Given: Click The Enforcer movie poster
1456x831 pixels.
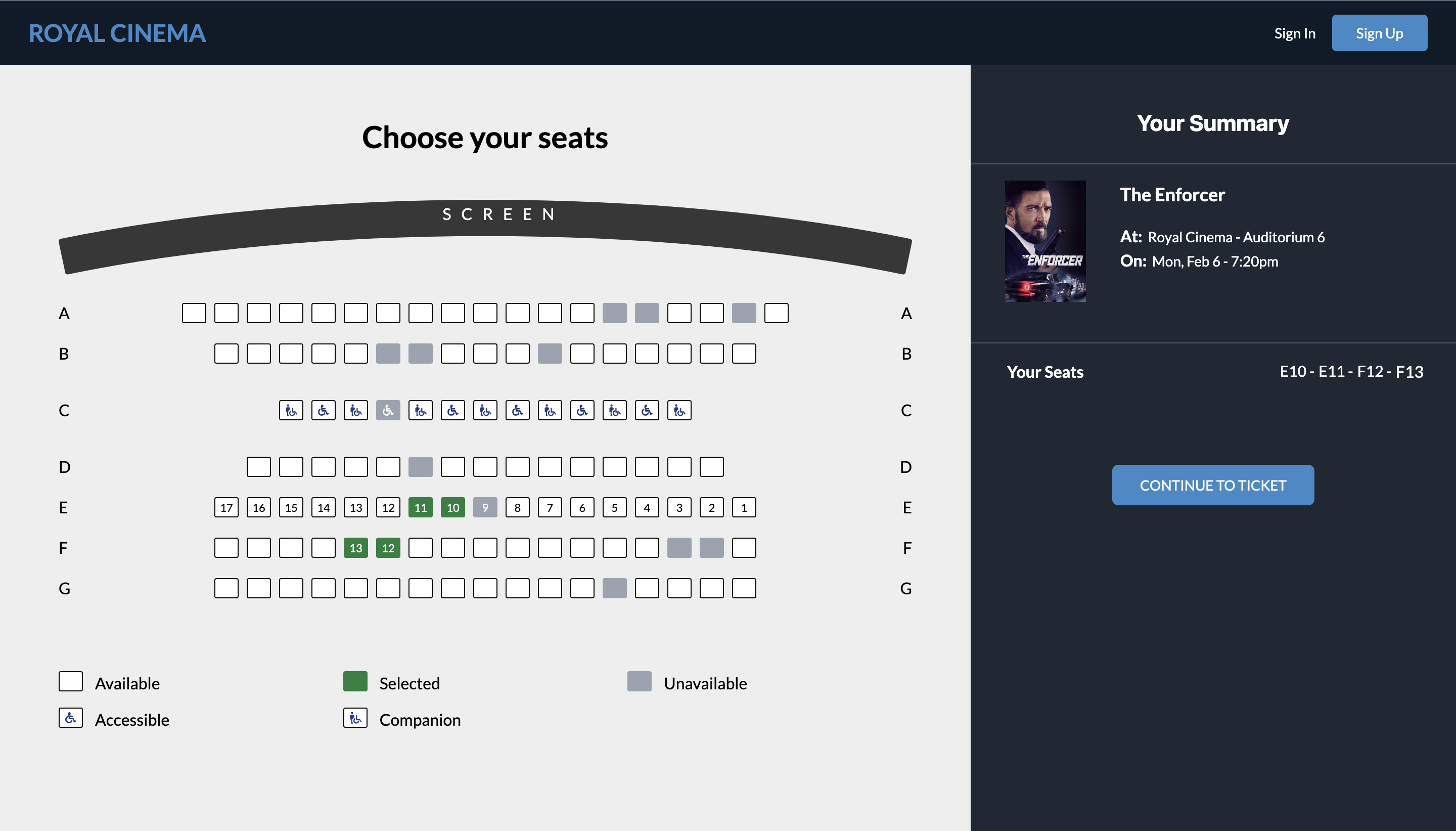Looking at the screenshot, I should pos(1045,241).
